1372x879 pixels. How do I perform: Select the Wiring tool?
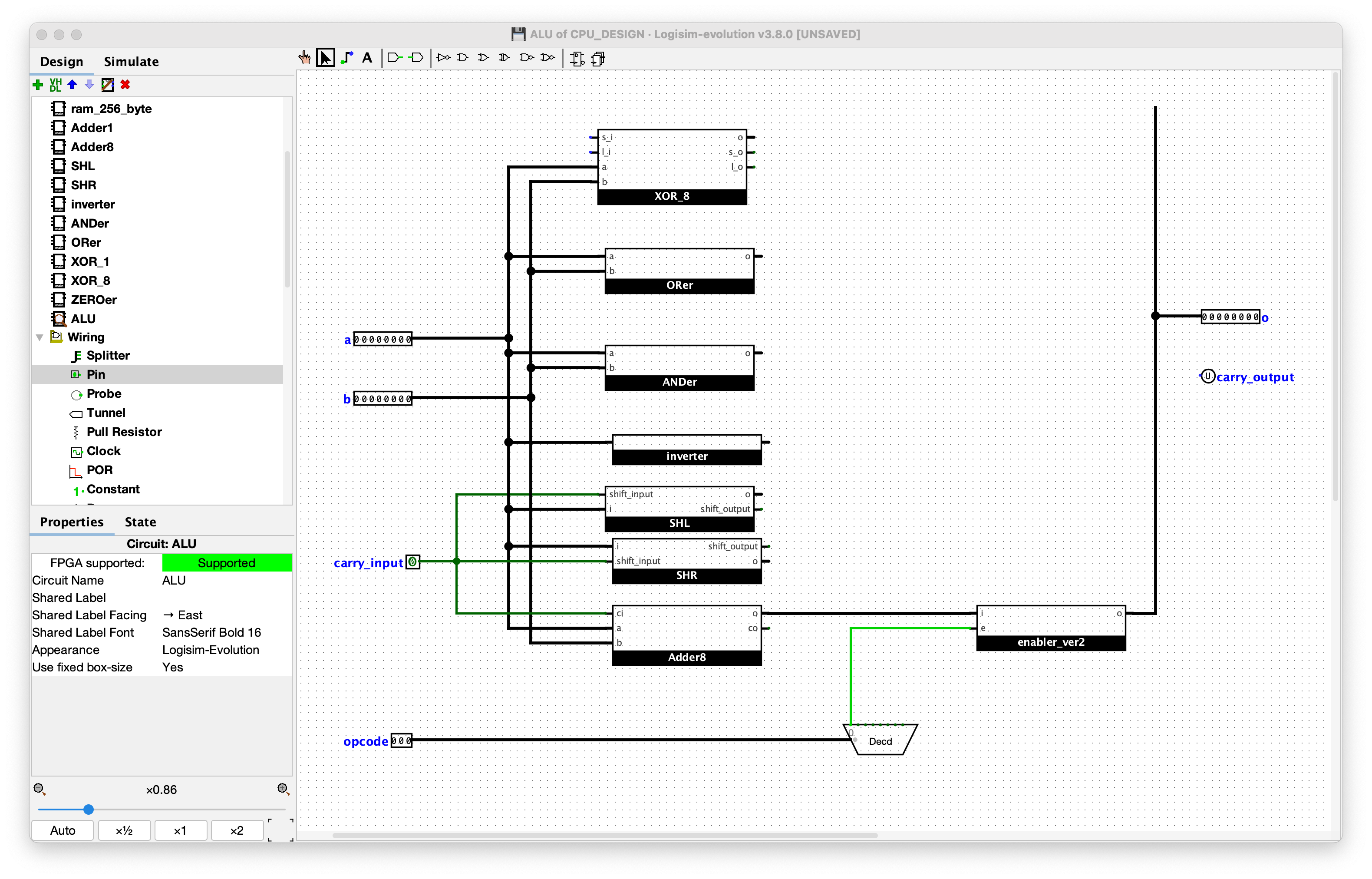pos(347,58)
